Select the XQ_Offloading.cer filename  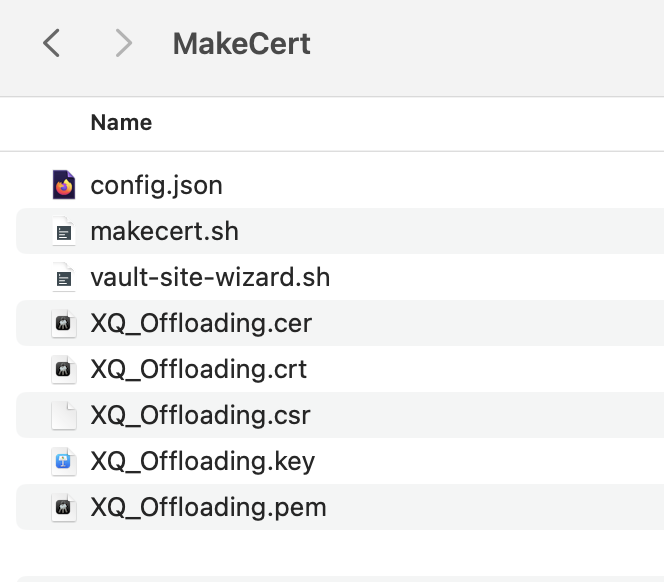[201, 324]
